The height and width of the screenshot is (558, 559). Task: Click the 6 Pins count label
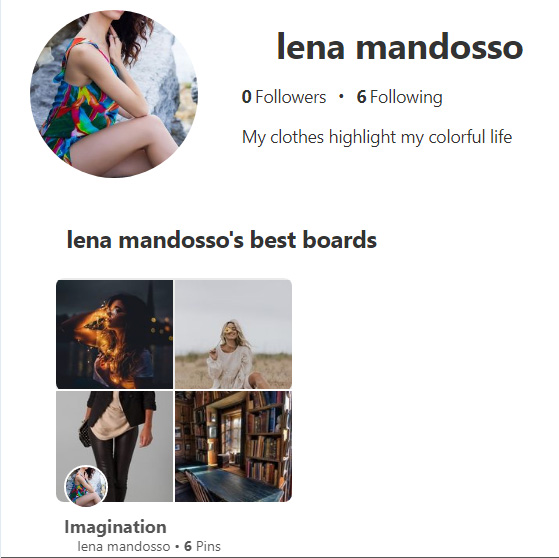(x=202, y=546)
